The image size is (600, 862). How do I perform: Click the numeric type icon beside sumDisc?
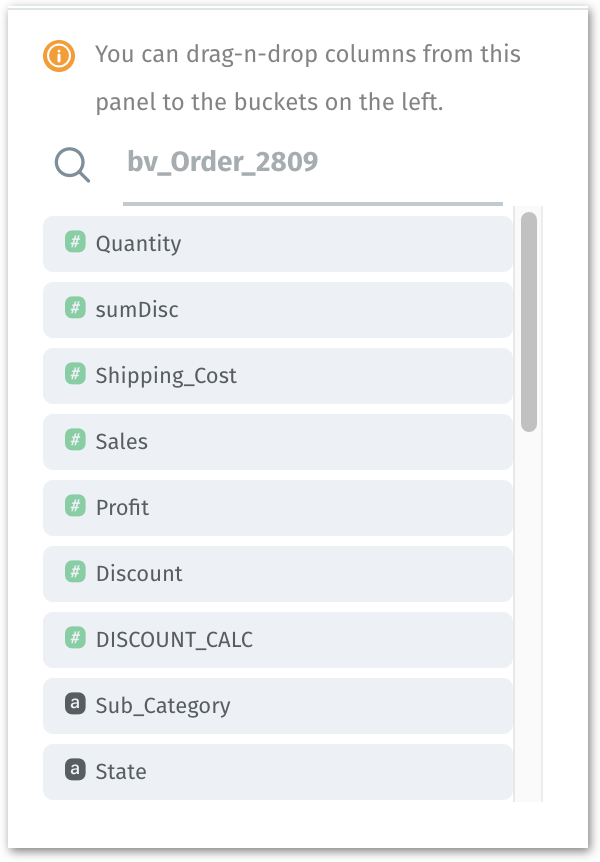[75, 308]
